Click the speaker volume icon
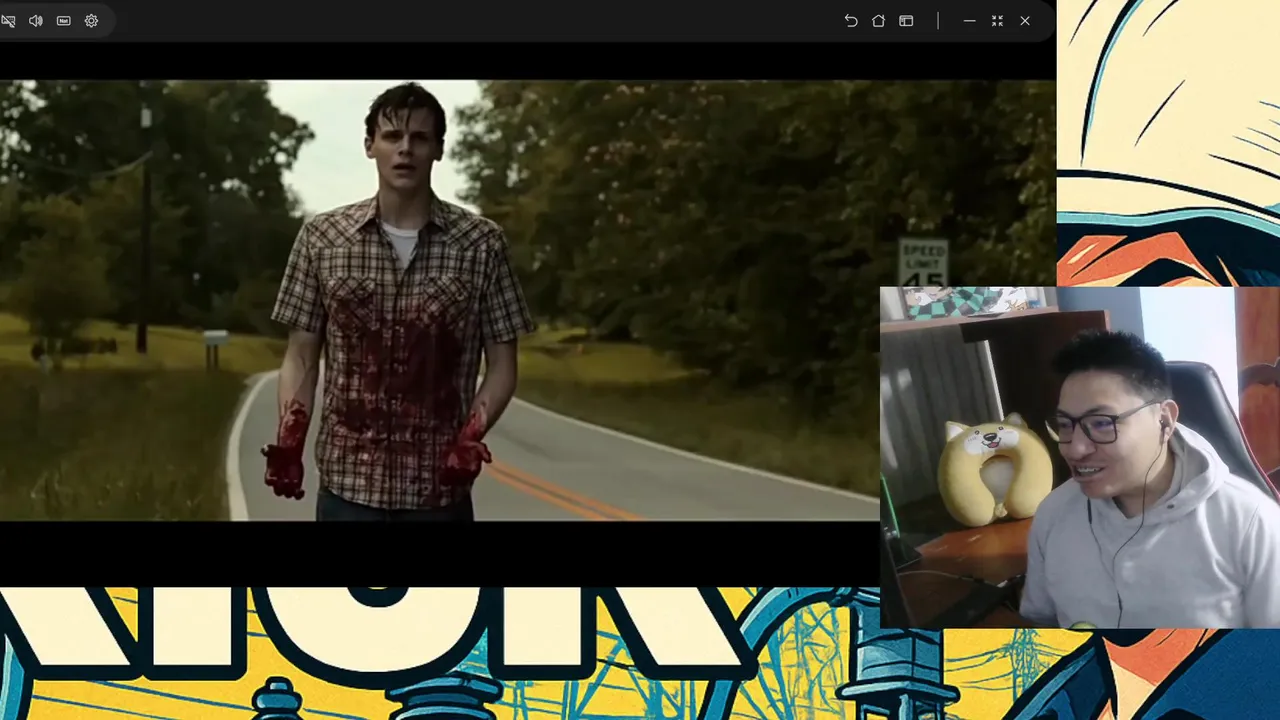The height and width of the screenshot is (720, 1280). [x=36, y=21]
